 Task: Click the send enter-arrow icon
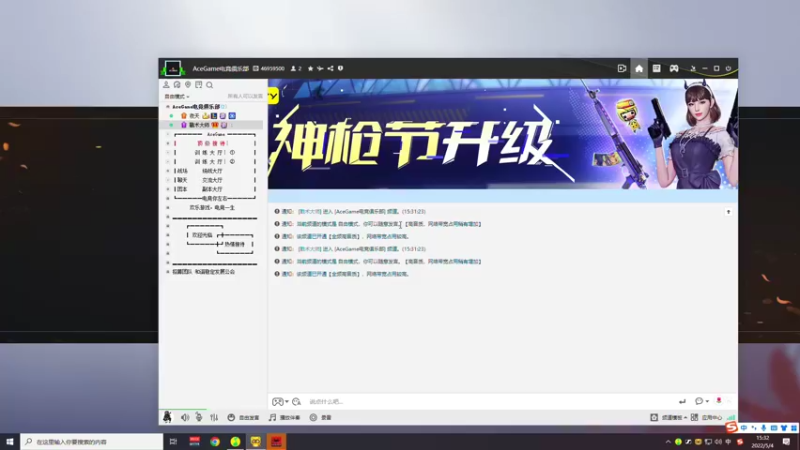[x=682, y=402]
